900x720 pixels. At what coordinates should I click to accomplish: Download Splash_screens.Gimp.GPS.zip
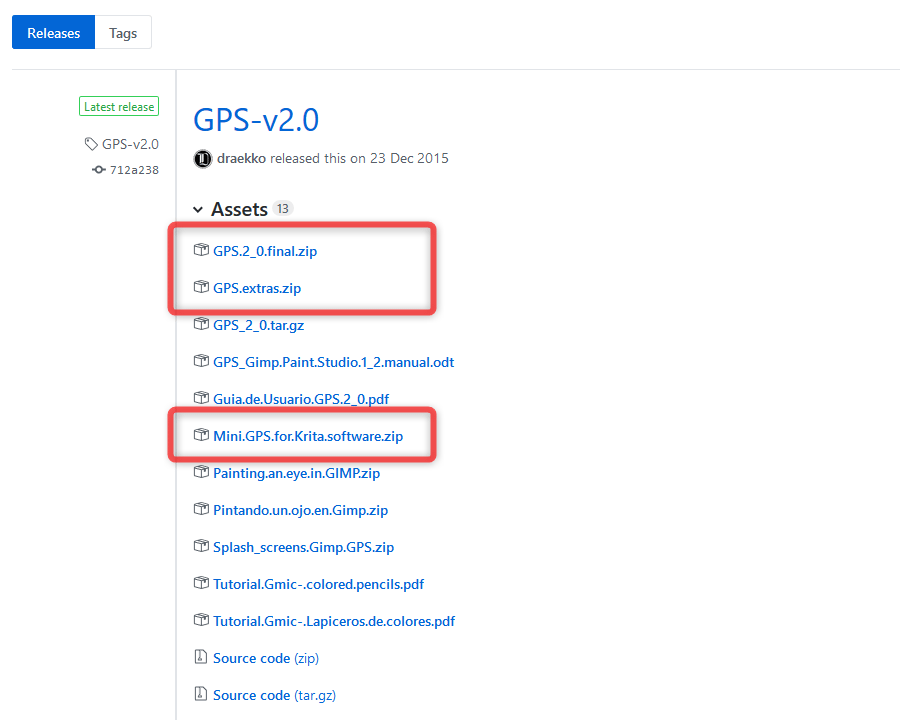[x=304, y=547]
